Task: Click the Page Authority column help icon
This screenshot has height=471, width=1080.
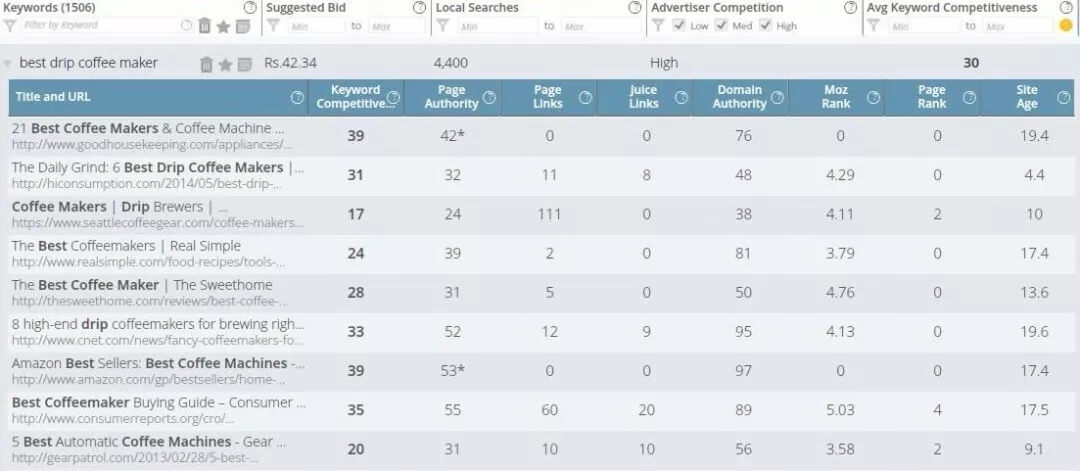Action: coord(489,97)
